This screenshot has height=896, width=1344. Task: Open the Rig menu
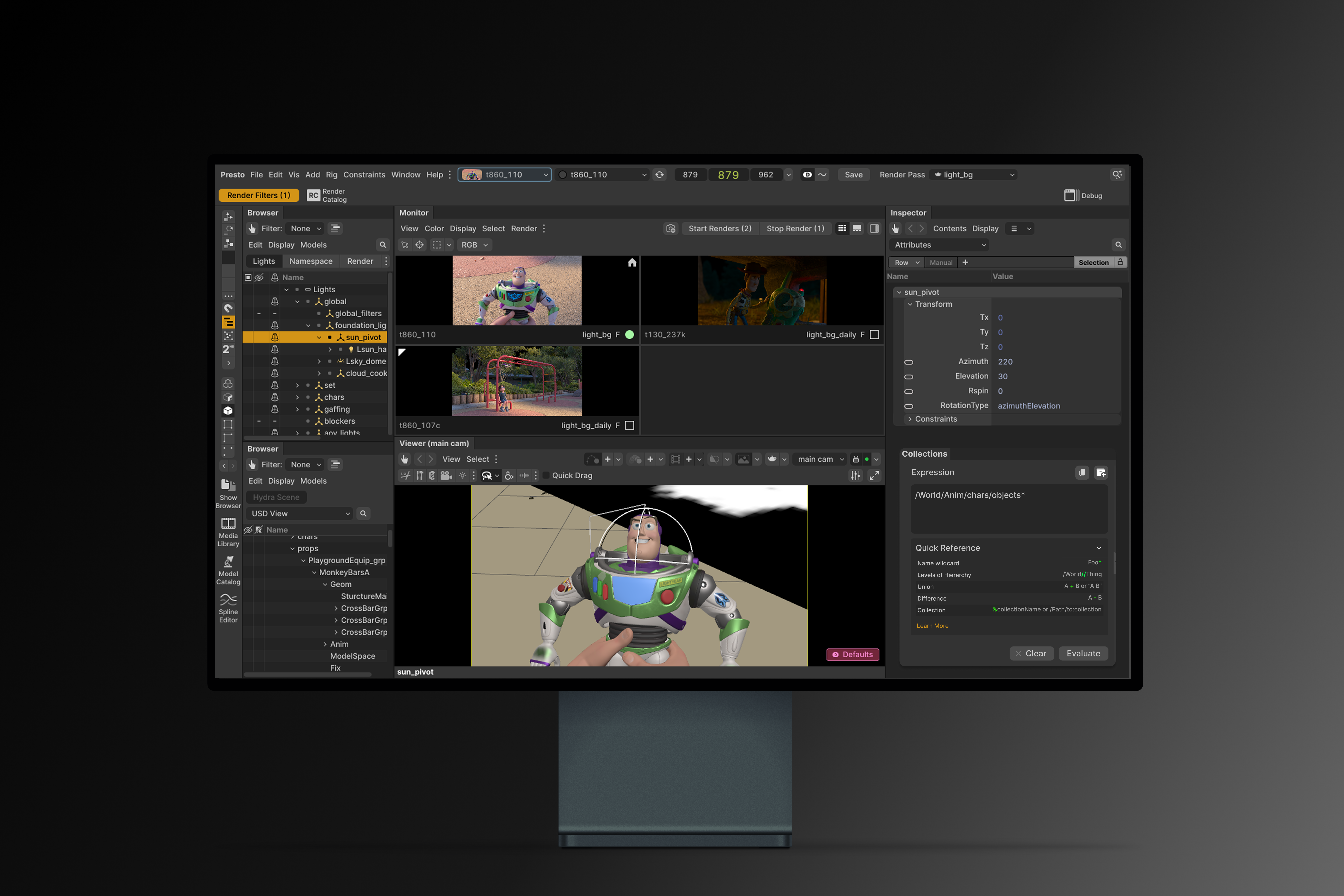(x=331, y=175)
